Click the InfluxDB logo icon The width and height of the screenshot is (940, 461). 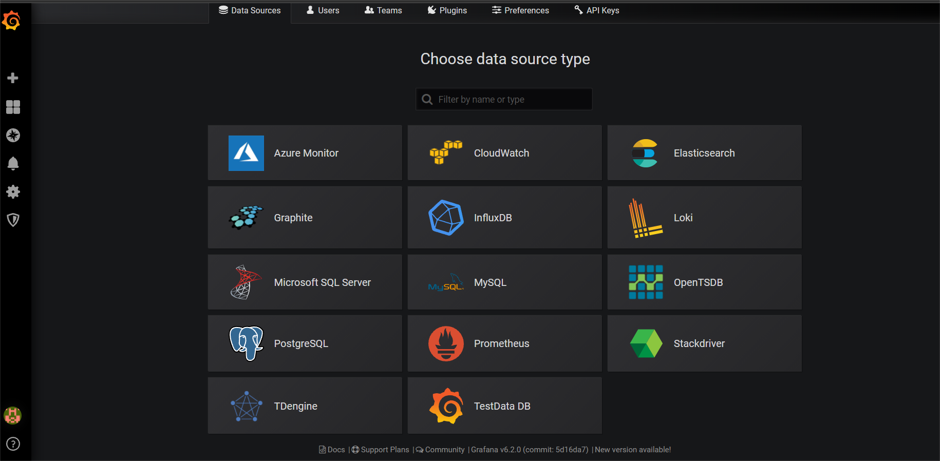pyautogui.click(x=446, y=217)
